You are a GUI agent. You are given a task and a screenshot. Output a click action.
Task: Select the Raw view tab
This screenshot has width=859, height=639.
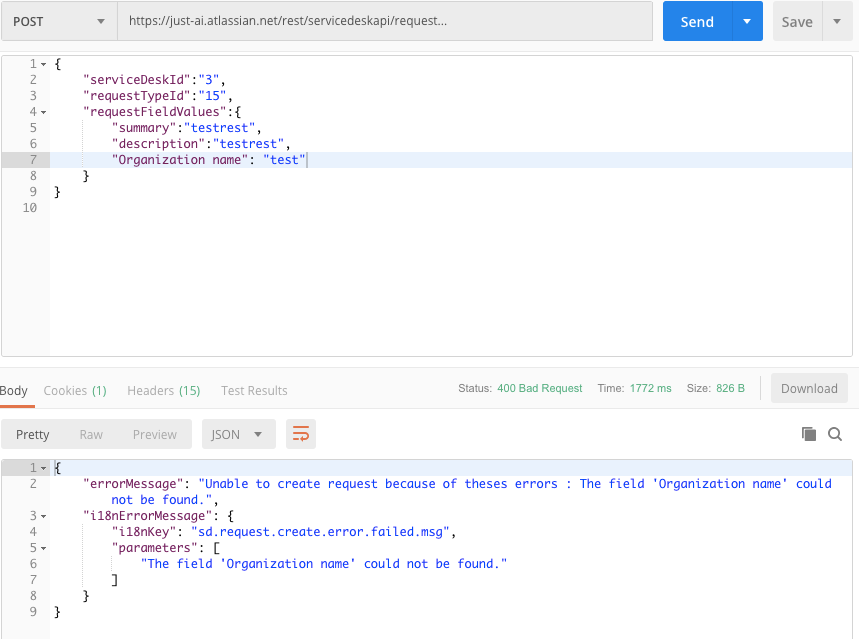pos(91,434)
